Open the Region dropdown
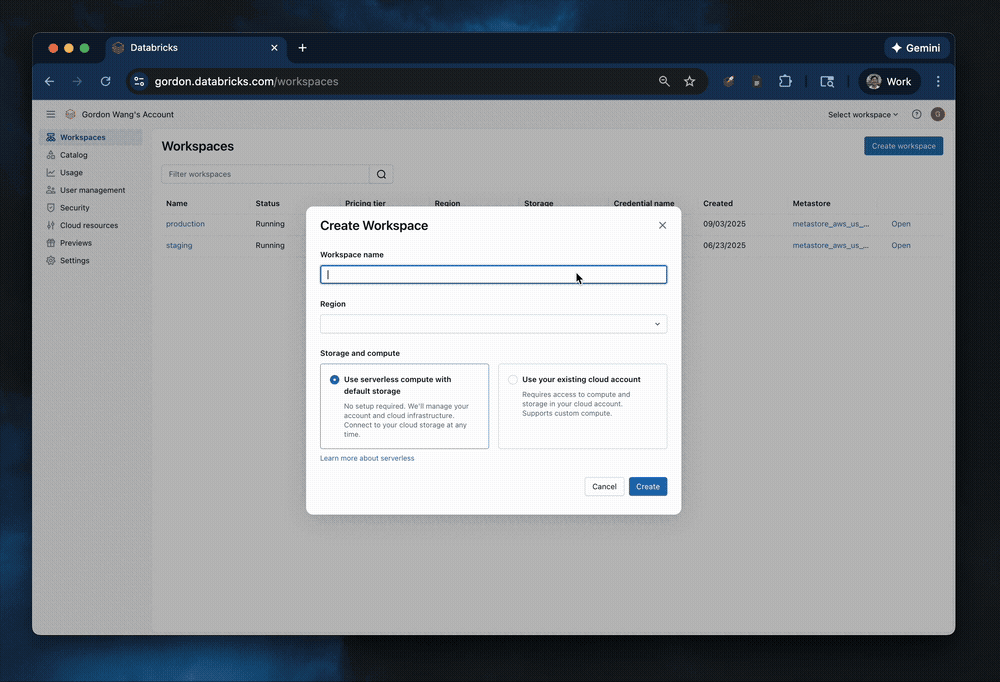Screen dimensions: 1000x682 click(494, 323)
